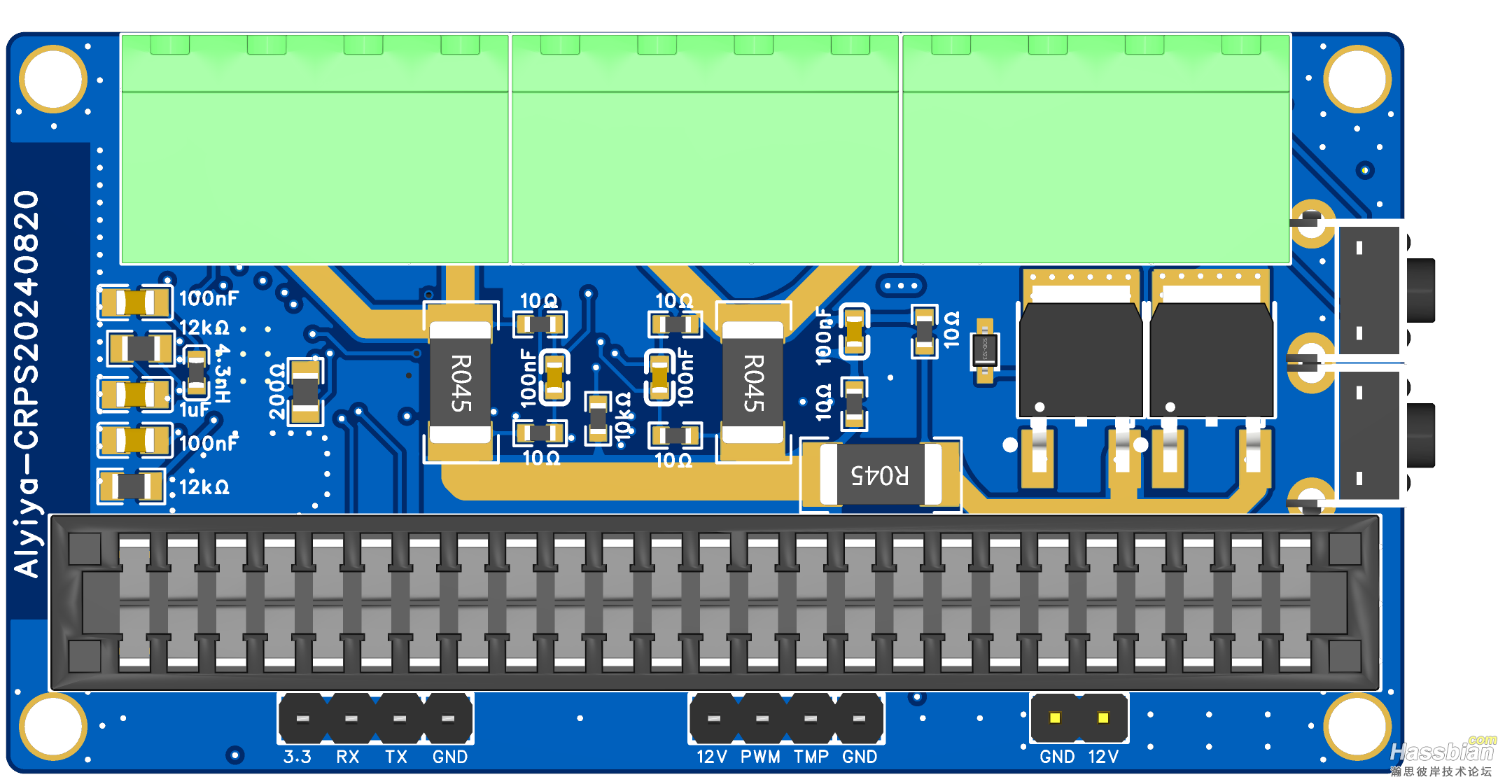Select the 100nF label just below the 1uF label
Image resolution: width=1512 pixels, height=784 pixels.
(x=209, y=443)
